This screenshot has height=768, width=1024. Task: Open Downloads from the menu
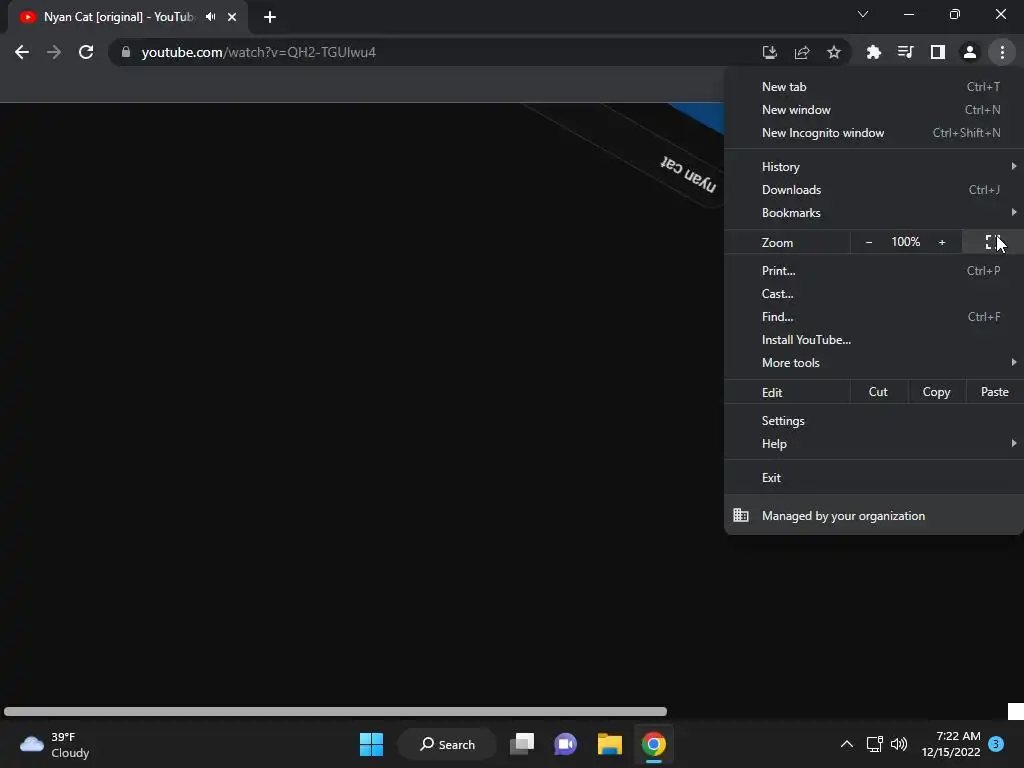click(874, 189)
